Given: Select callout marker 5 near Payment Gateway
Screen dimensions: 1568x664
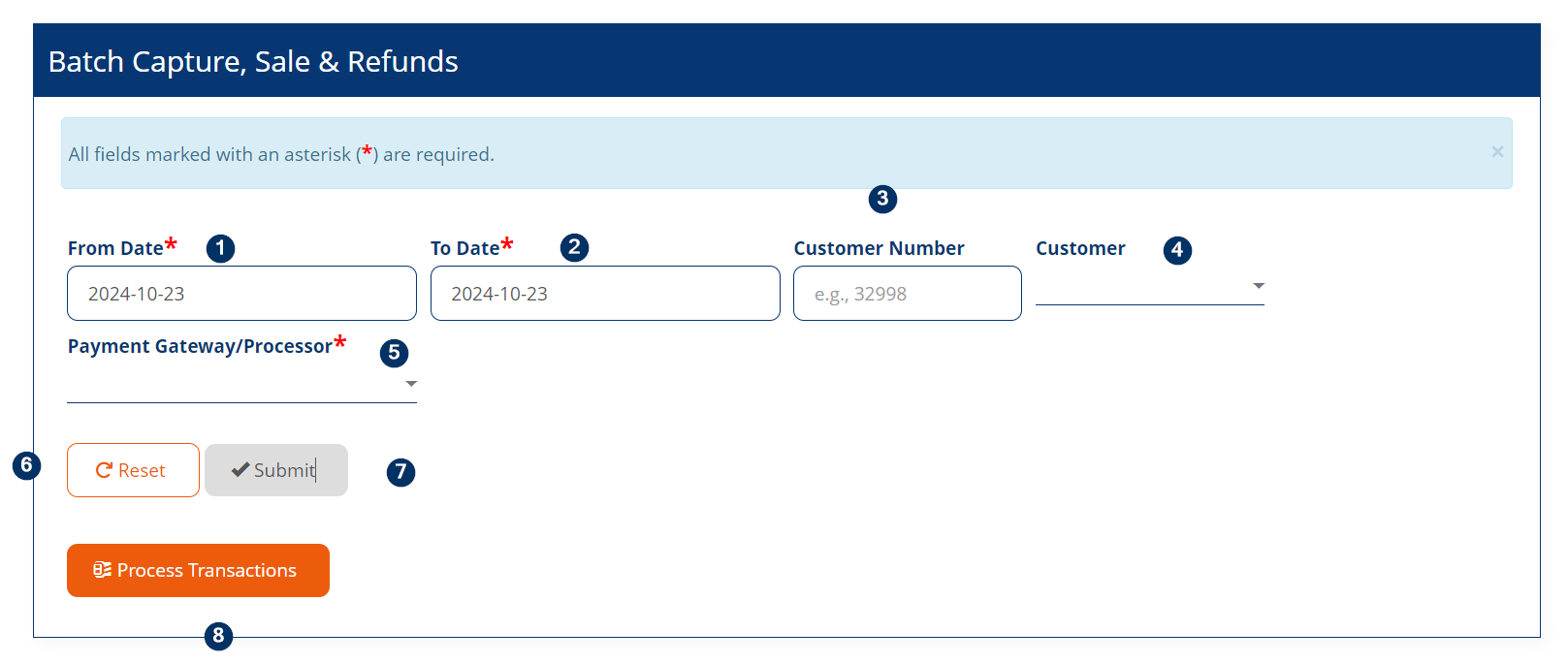Looking at the screenshot, I should 394,353.
